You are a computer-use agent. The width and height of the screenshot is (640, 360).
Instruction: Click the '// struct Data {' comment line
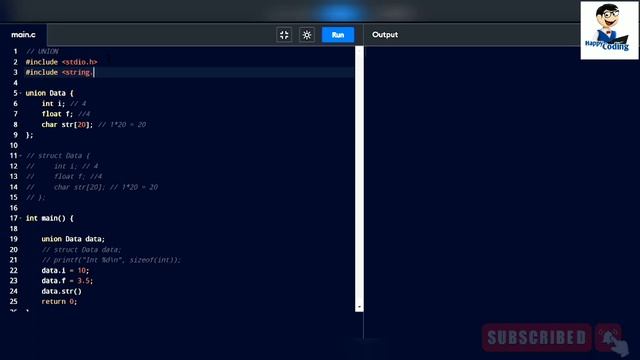(58, 156)
